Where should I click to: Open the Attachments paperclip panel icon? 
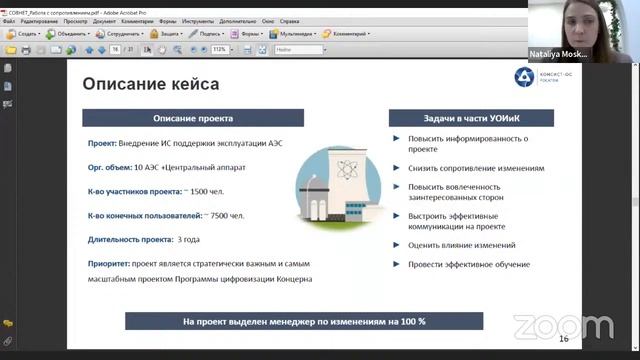[8, 341]
